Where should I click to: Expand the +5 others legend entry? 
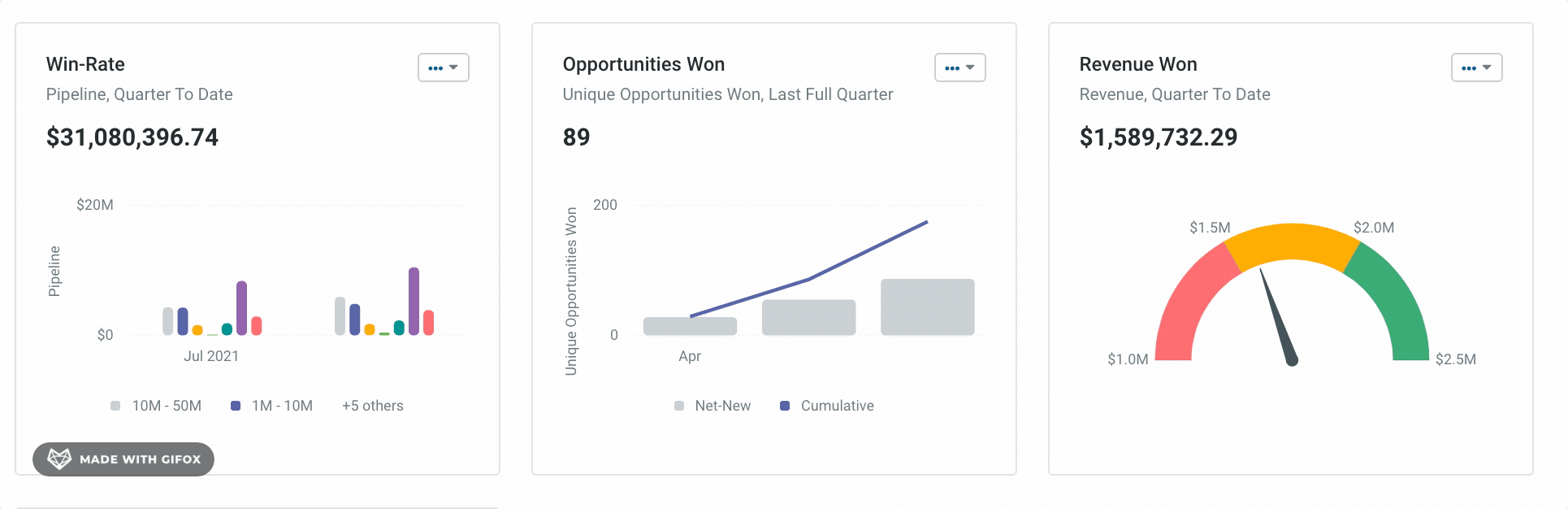[373, 406]
